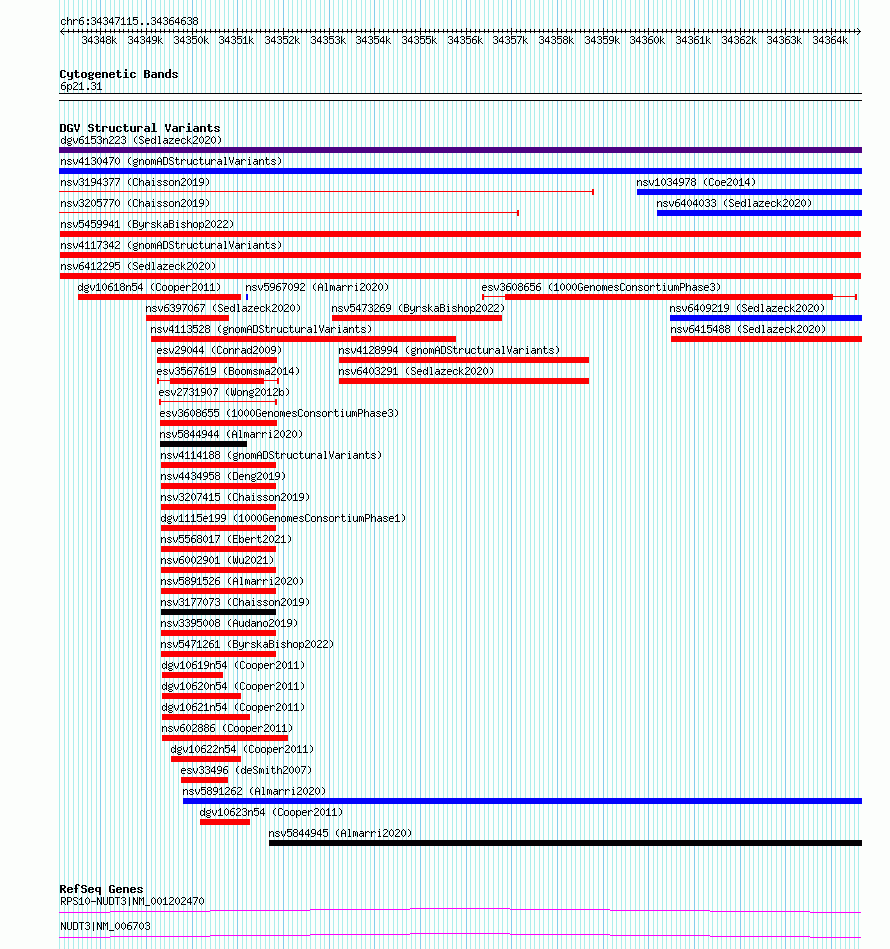Click the nsv3205770 (Chaisson2019) label

tap(135, 203)
